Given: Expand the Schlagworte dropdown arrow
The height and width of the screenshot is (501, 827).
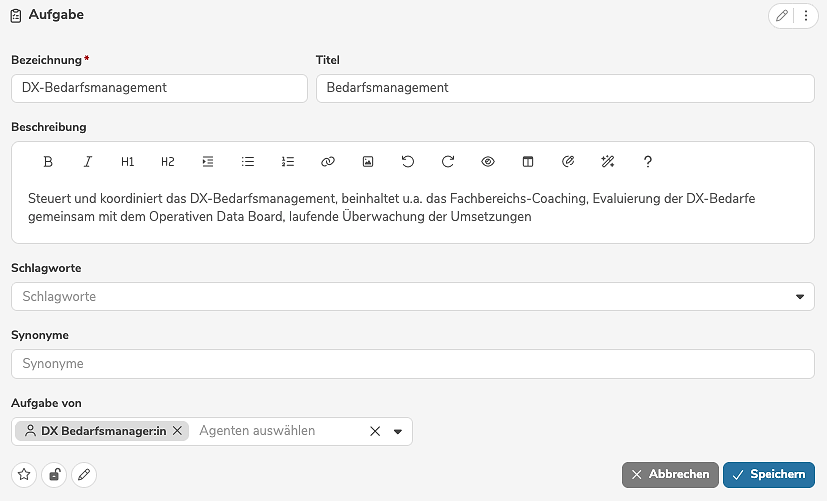Looking at the screenshot, I should coord(800,297).
